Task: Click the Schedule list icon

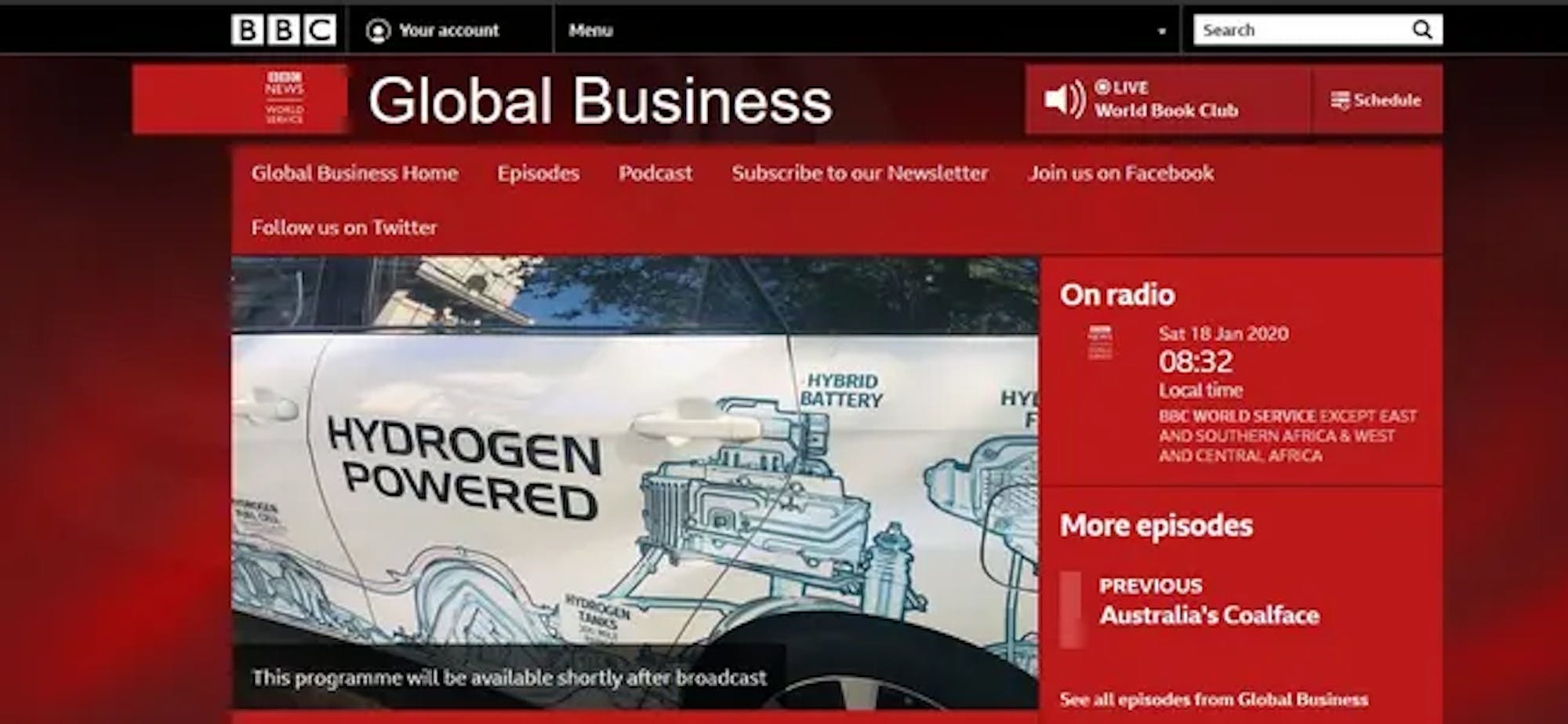Action: click(x=1340, y=100)
